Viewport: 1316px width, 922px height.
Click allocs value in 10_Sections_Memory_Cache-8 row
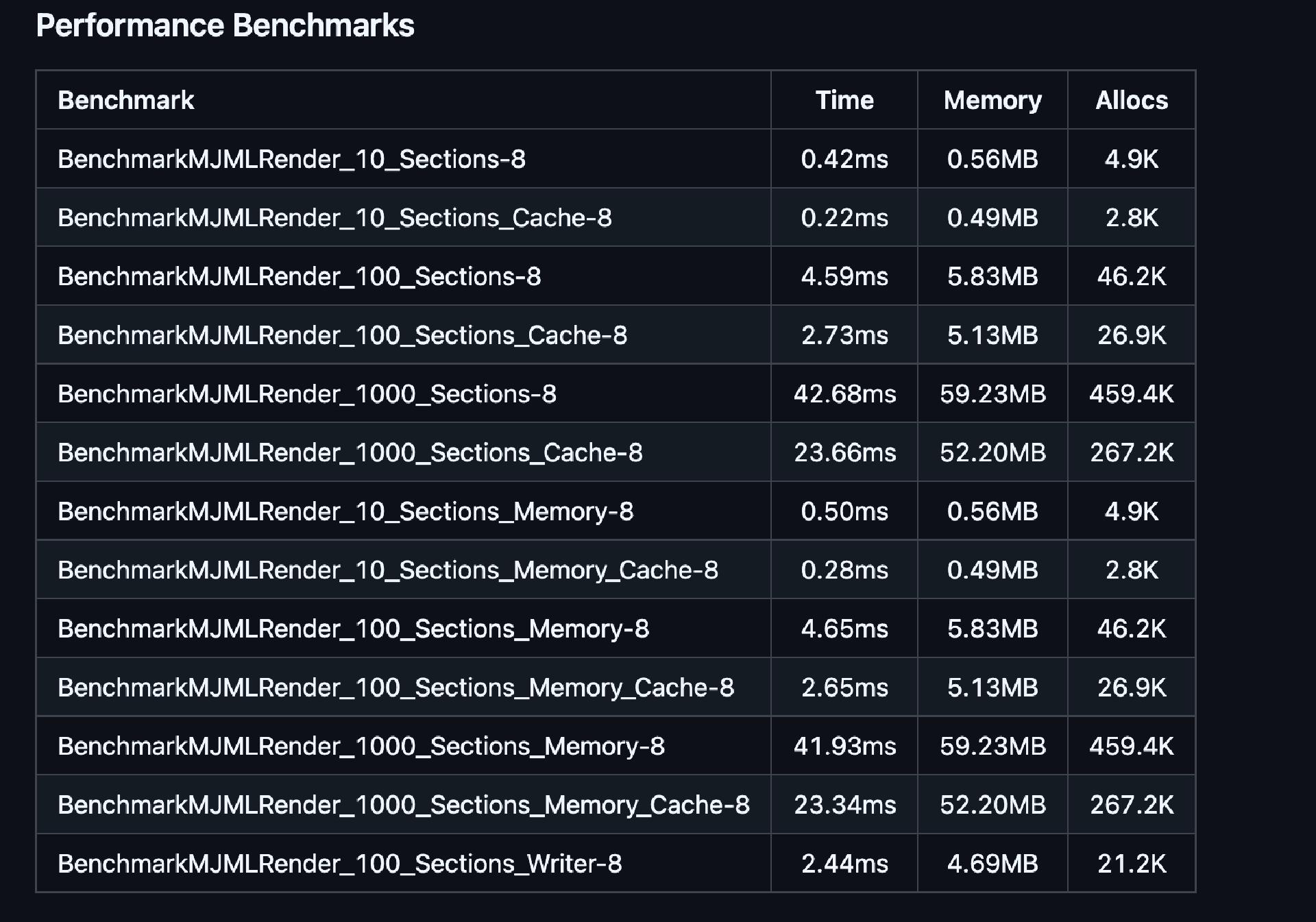coord(1132,570)
